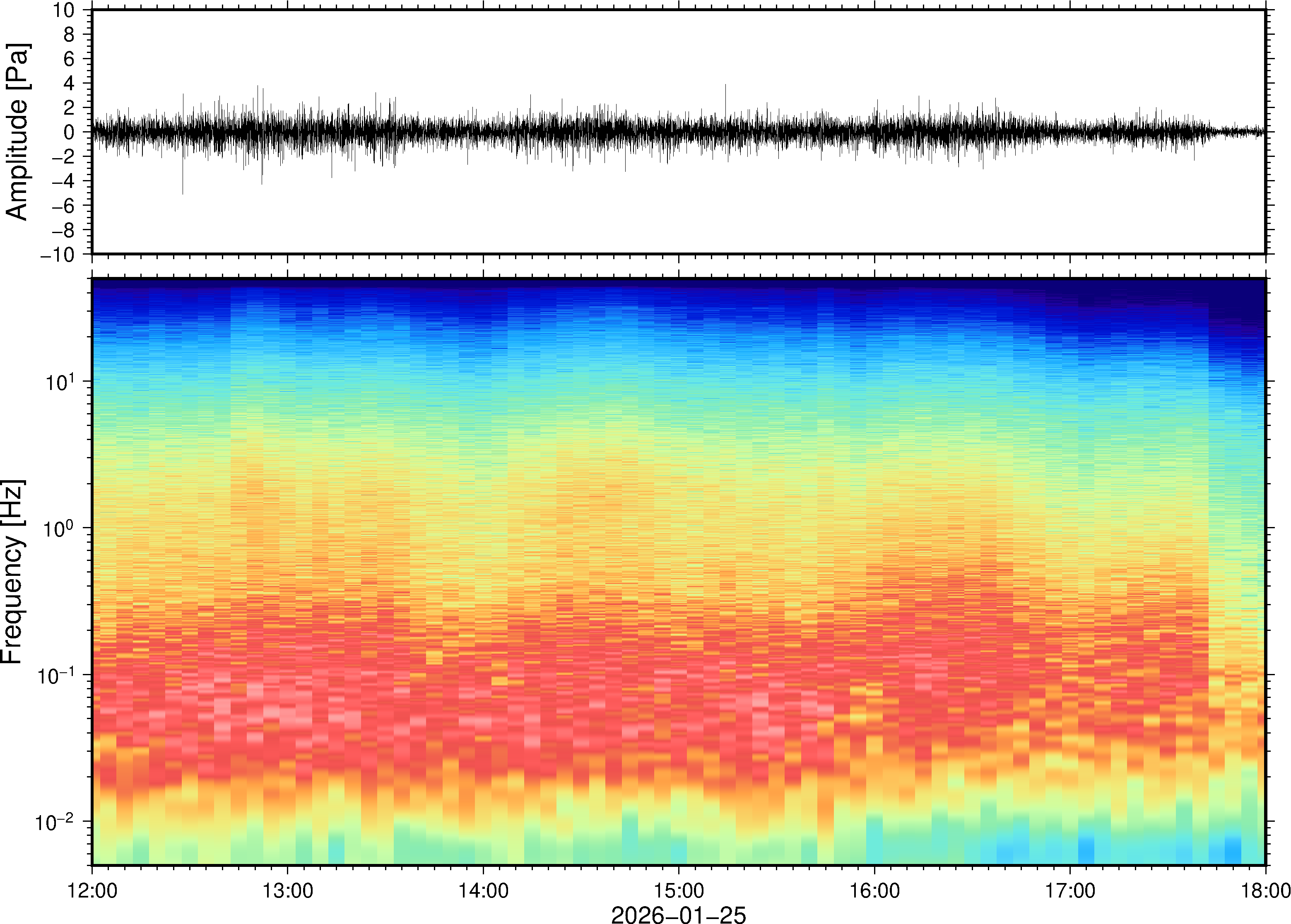Click the Amplitude [Pa] axis title
The image size is (1291, 924).
pyautogui.click(x=17, y=132)
